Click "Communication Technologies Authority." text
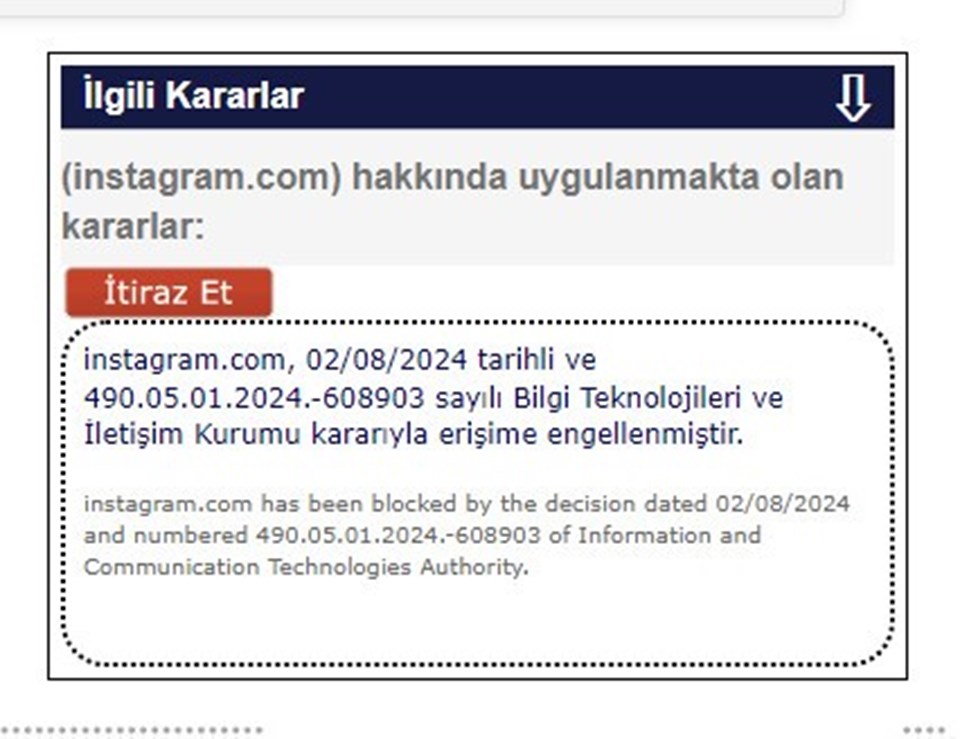The width and height of the screenshot is (960, 739). 306,568
